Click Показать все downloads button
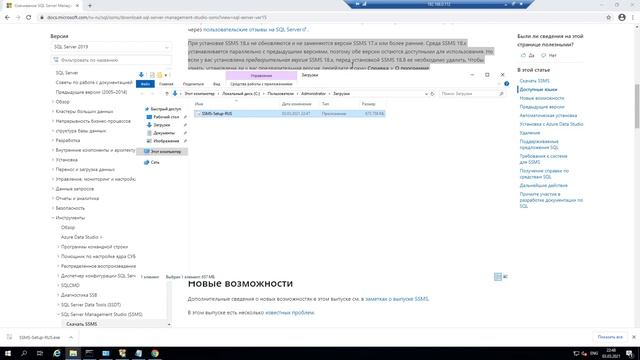Screen dimensions: 640x360 (610, 337)
